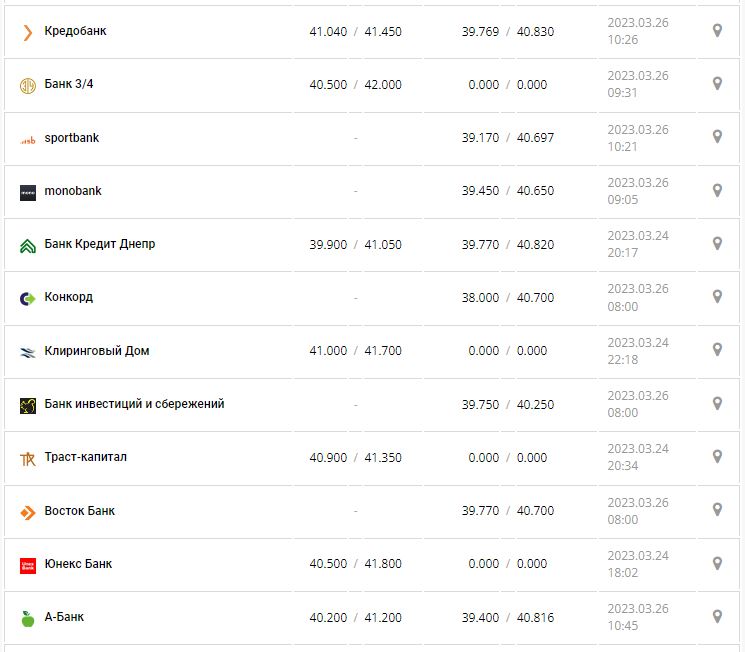Open map location for sportbank
The height and width of the screenshot is (652, 745).
point(717,137)
